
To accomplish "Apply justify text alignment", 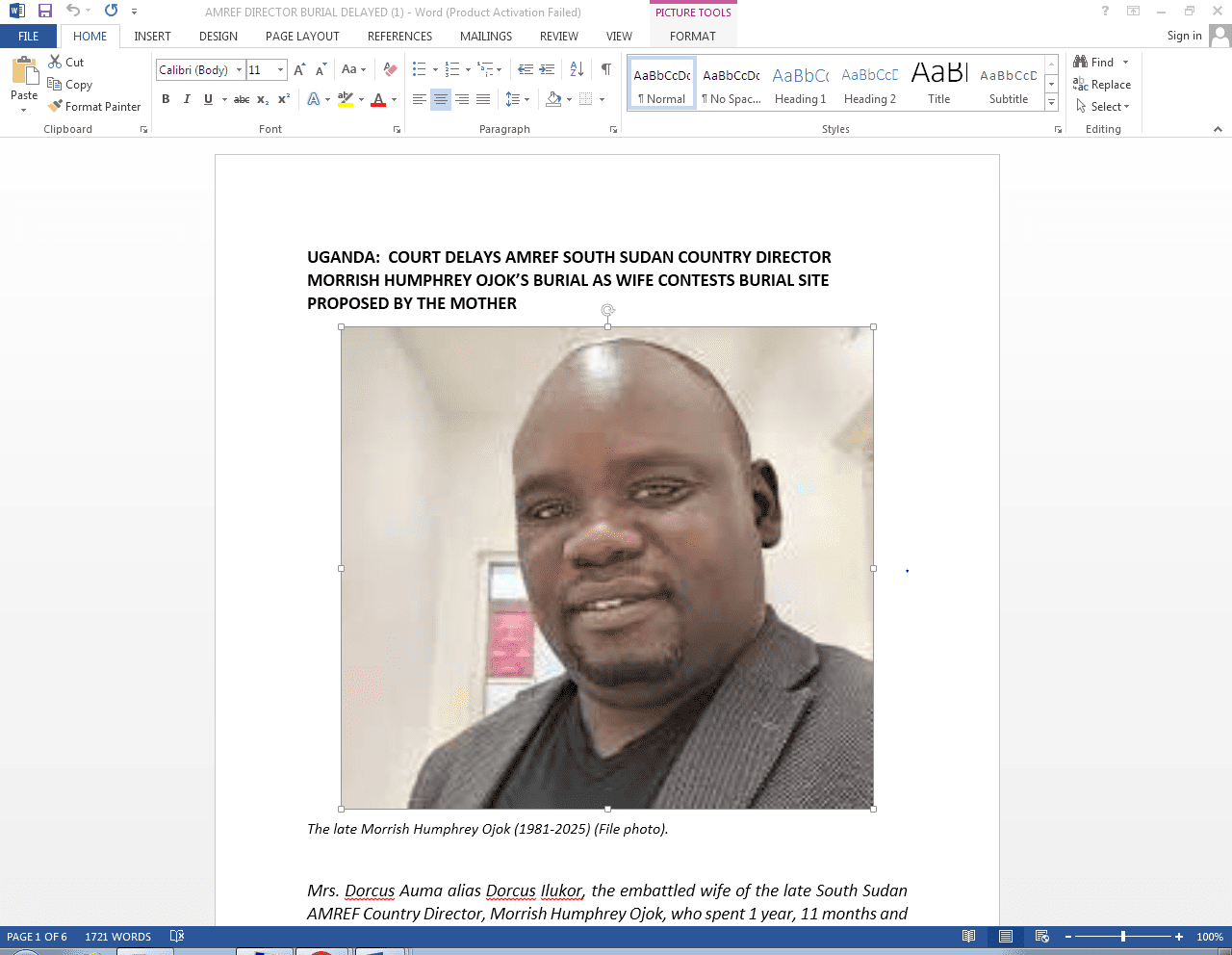I will pyautogui.click(x=483, y=99).
